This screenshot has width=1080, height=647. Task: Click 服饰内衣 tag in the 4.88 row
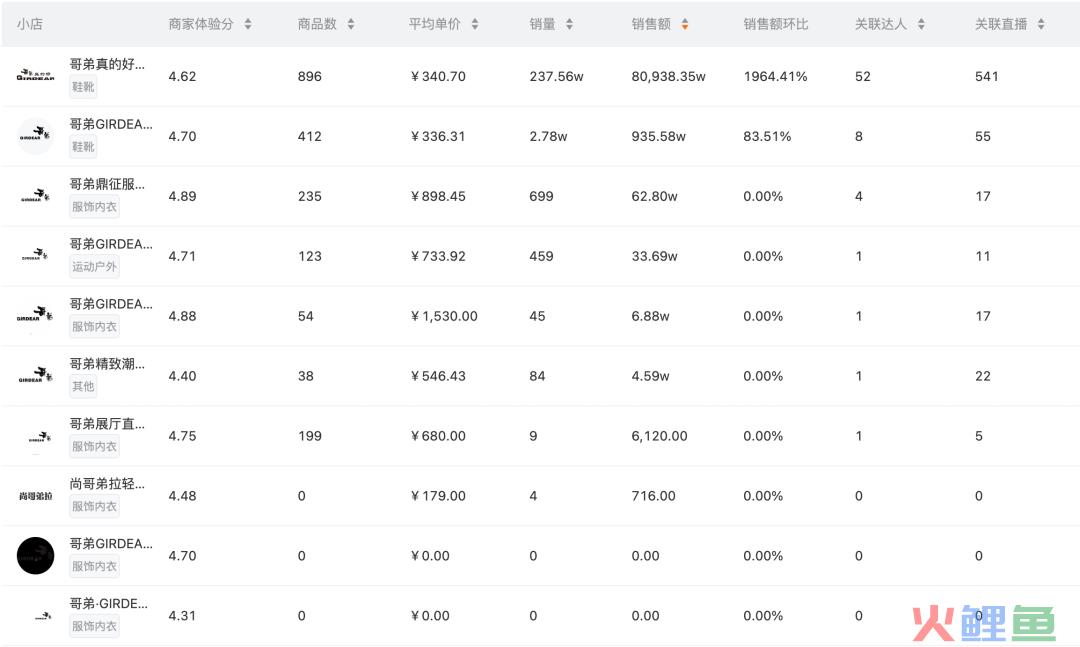pos(94,327)
